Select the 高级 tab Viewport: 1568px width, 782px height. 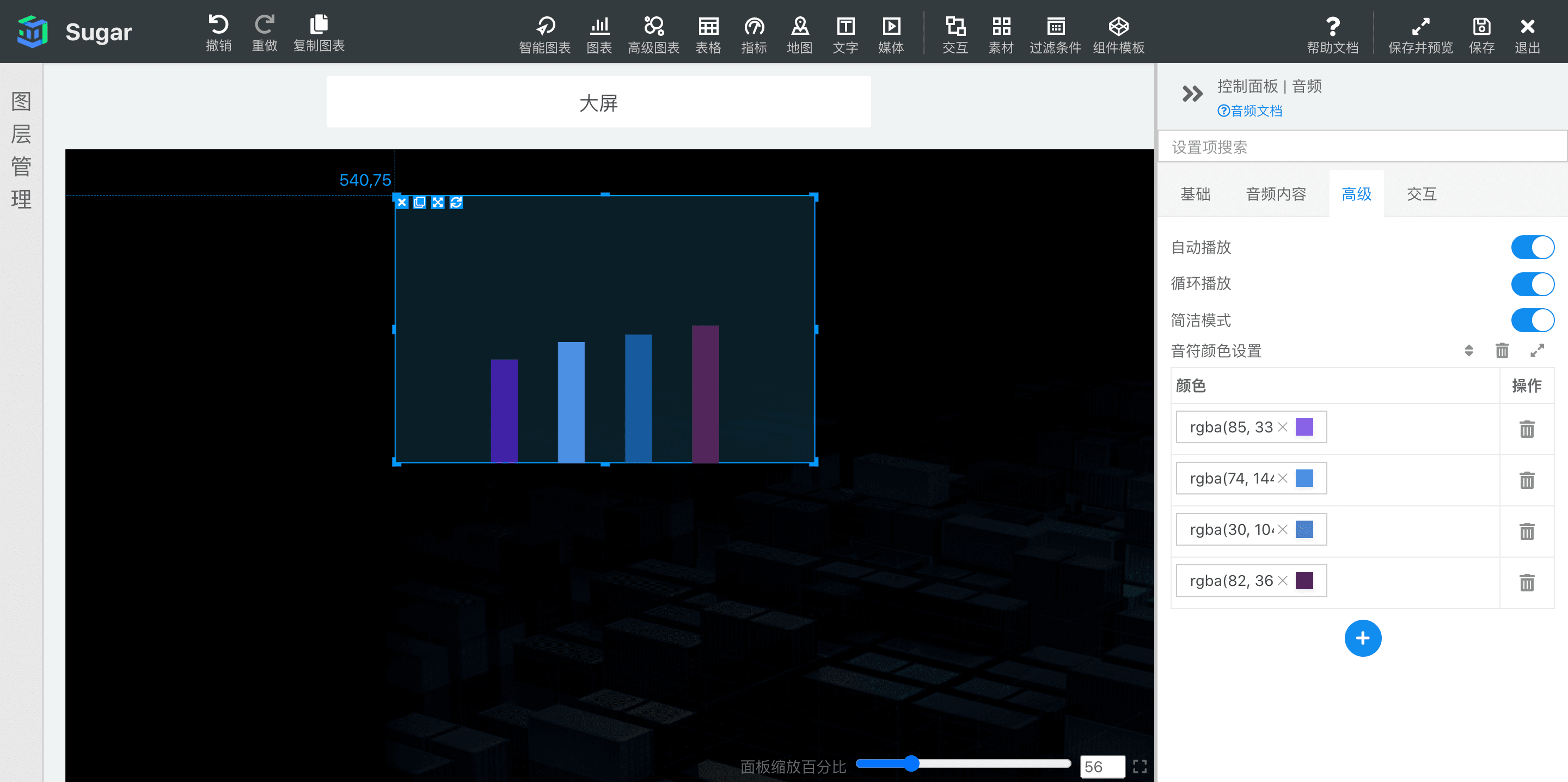tap(1356, 194)
